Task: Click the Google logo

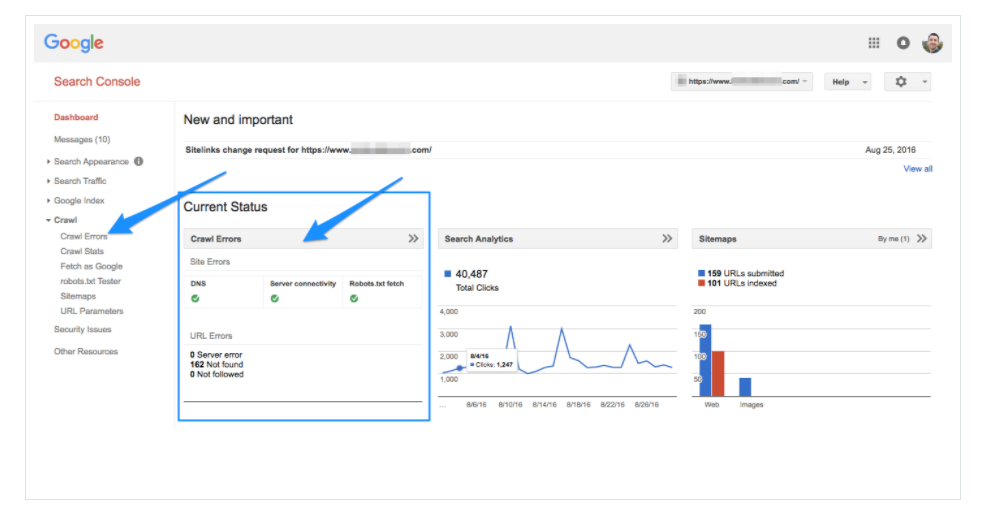Action: (x=74, y=43)
